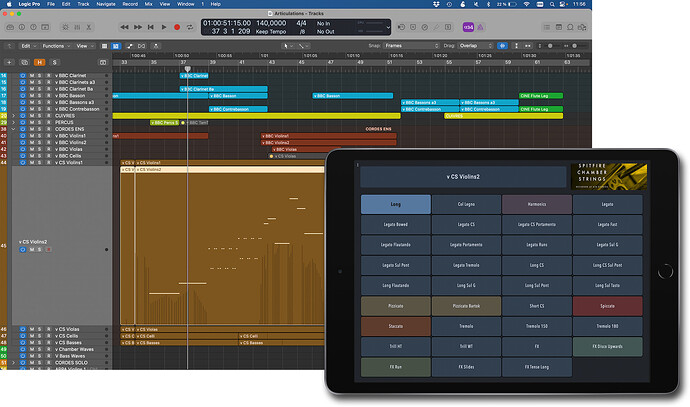Tap the Staccato articulation button
The width and height of the screenshot is (690, 407).
point(395,325)
